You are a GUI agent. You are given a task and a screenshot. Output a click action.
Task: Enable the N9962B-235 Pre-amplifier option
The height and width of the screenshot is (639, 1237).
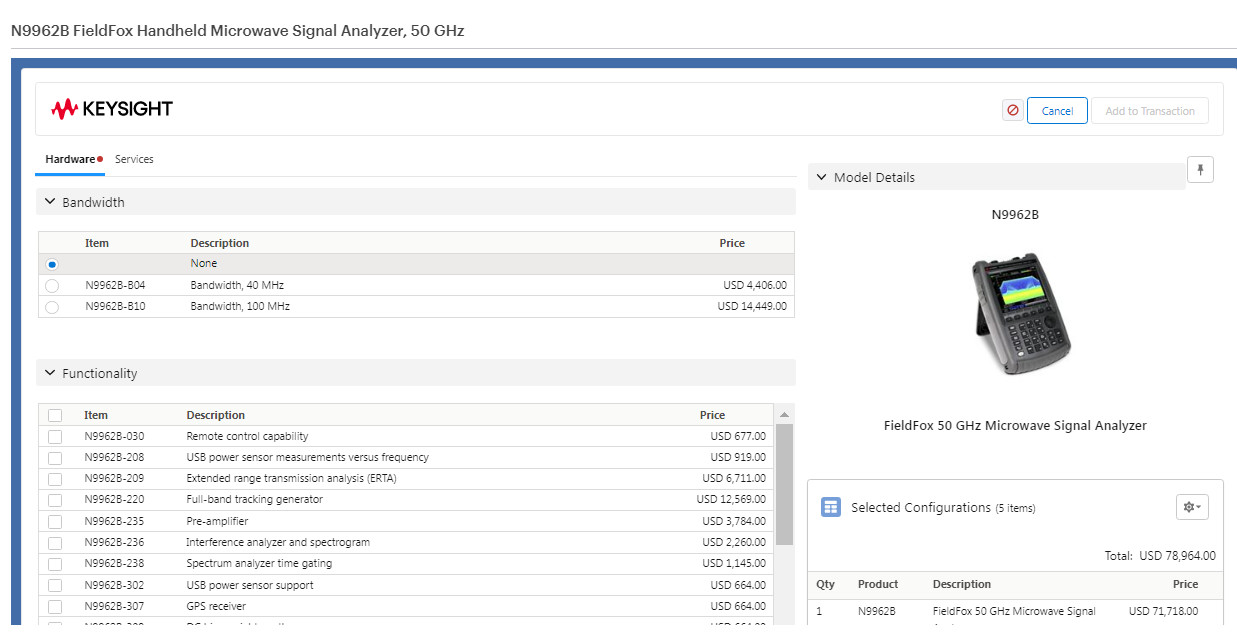[x=55, y=522]
